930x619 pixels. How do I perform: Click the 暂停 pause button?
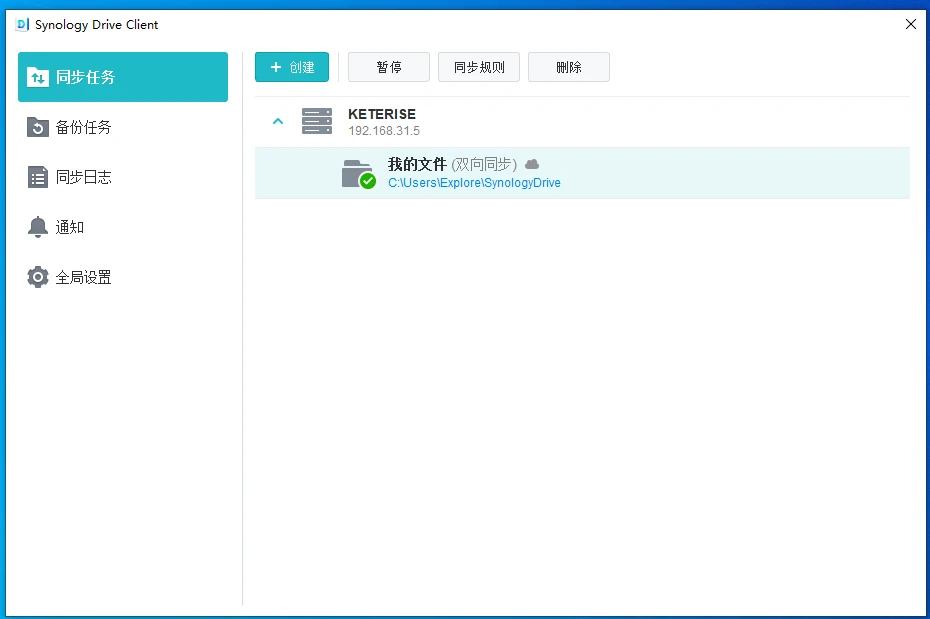(x=389, y=67)
